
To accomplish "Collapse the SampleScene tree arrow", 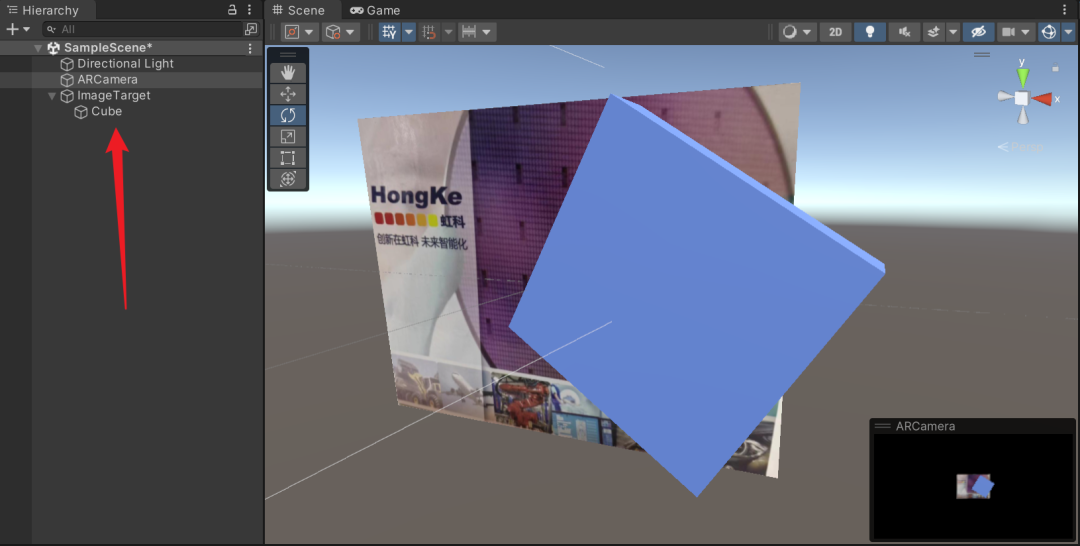I will 38,48.
